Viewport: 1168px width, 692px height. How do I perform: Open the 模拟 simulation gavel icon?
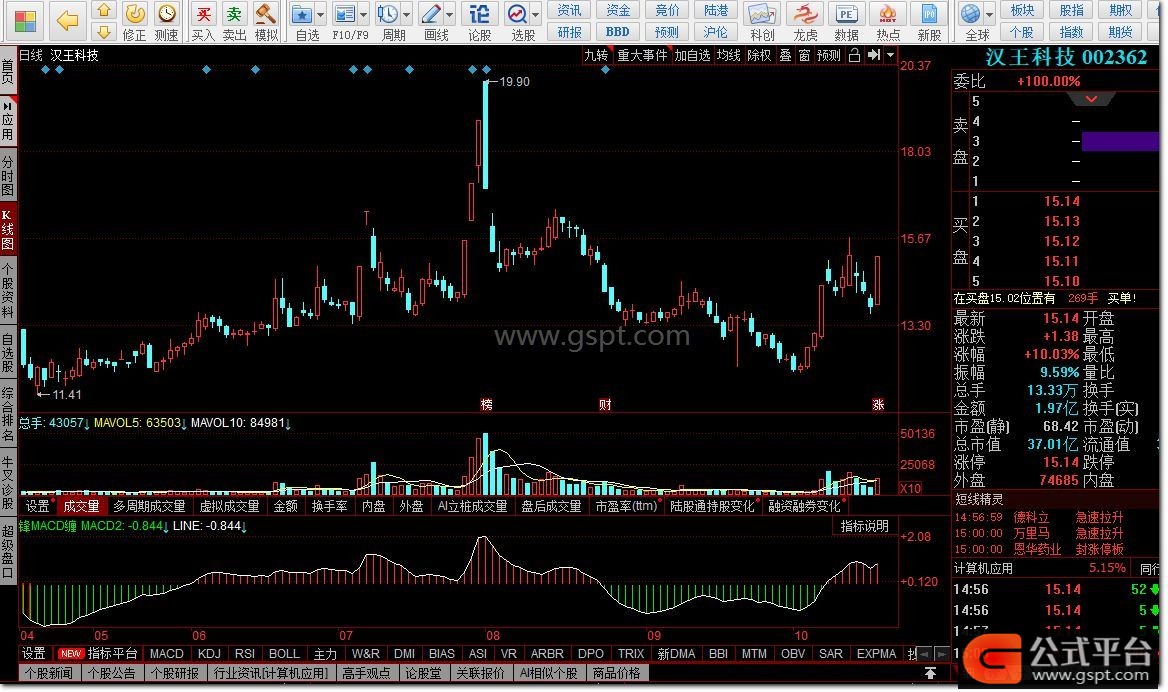pos(266,22)
